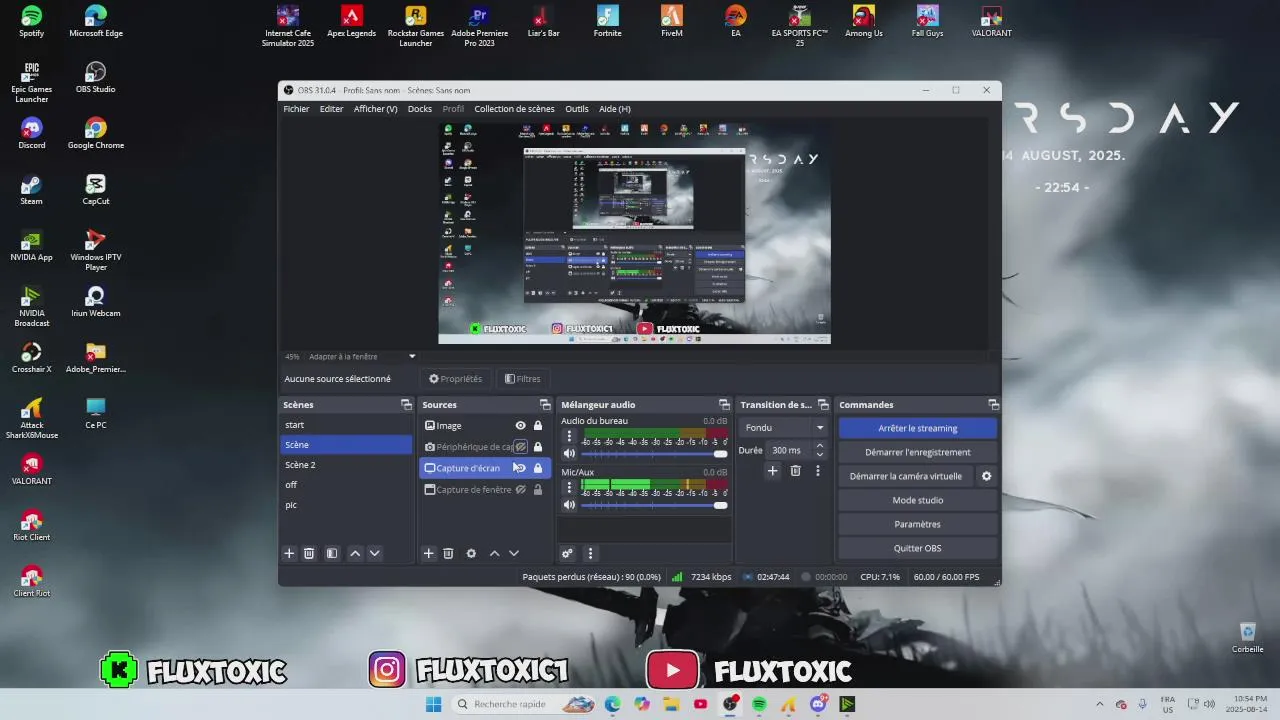This screenshot has height=720, width=1280.
Task: Adjust the Audio du bureau volume slider
Action: 654,454
